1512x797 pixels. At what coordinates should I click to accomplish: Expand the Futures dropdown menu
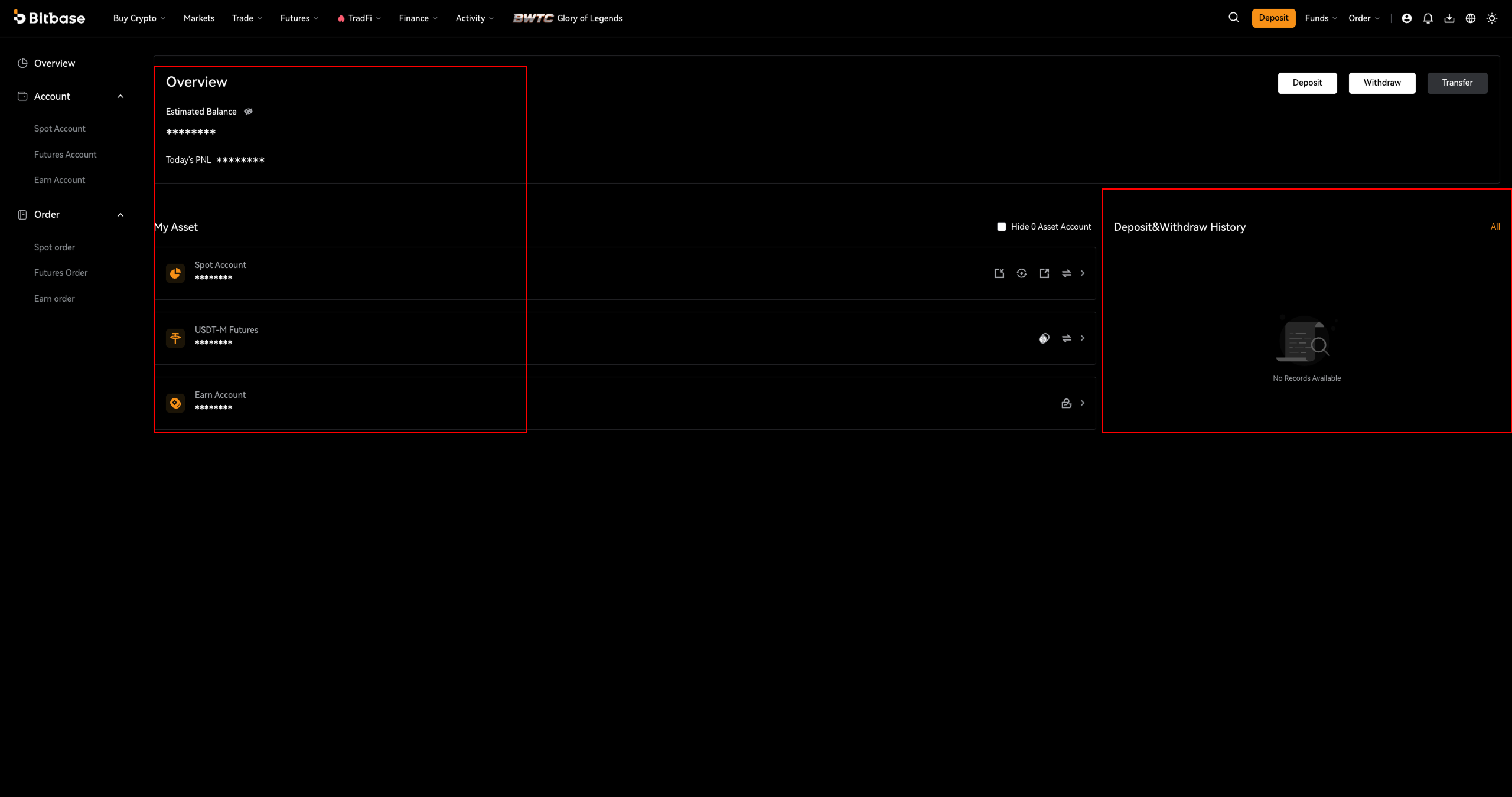(x=299, y=18)
